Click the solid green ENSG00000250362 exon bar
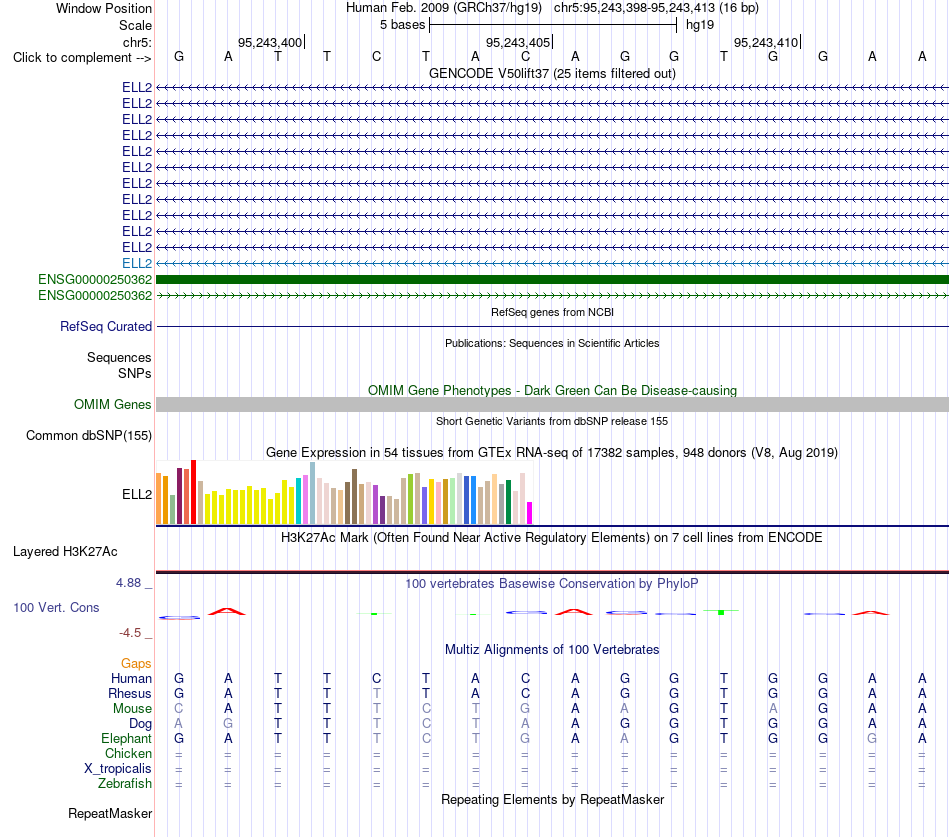This screenshot has width=950, height=837. tap(552, 279)
